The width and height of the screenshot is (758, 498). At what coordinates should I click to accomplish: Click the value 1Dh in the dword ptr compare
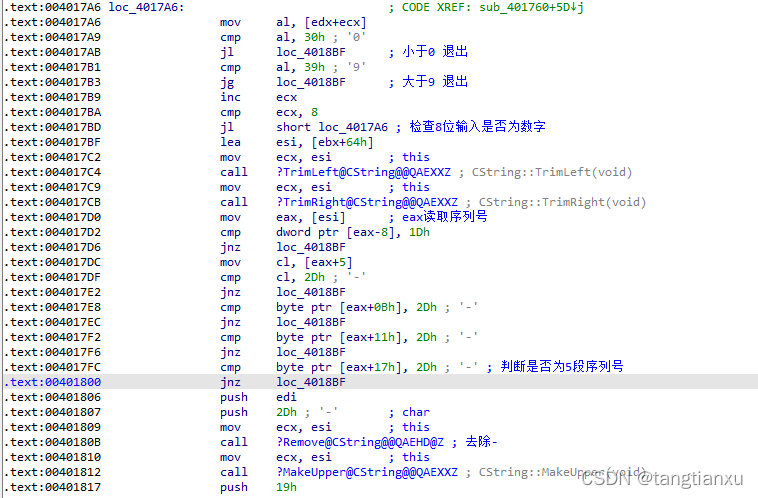[419, 232]
